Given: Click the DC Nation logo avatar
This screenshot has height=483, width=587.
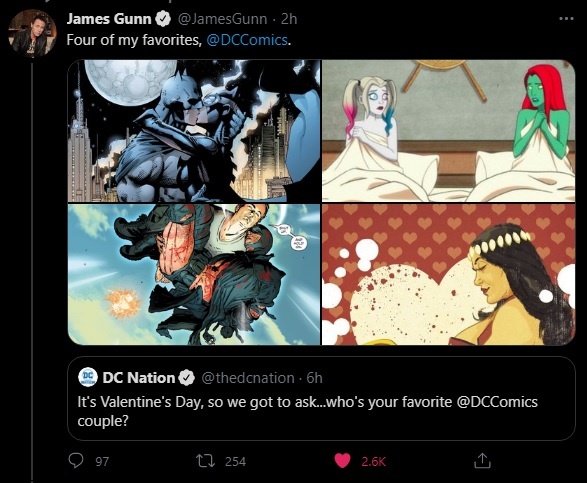Looking at the screenshot, I should click(88, 377).
